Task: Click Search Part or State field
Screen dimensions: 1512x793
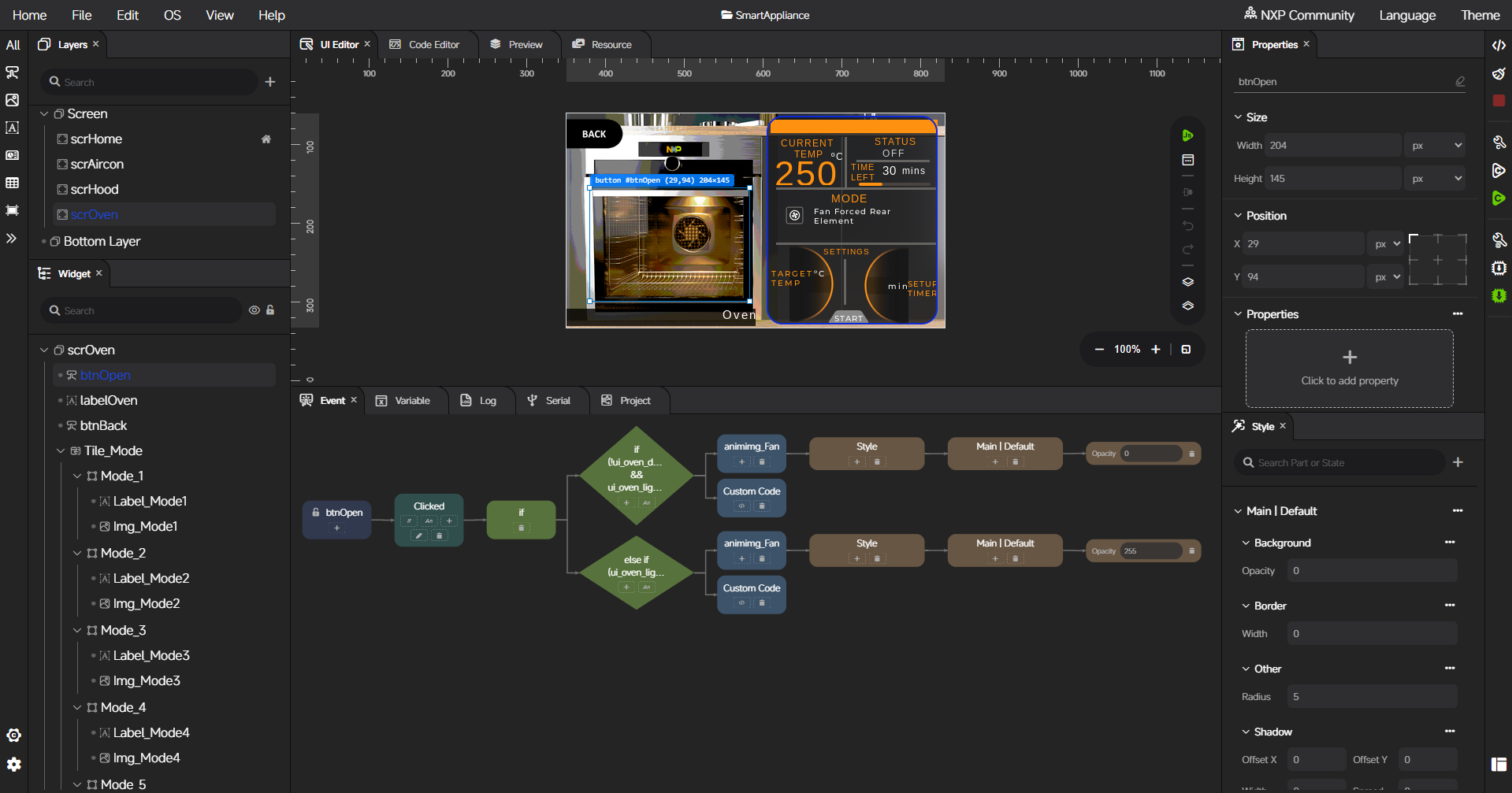Action: [x=1339, y=463]
